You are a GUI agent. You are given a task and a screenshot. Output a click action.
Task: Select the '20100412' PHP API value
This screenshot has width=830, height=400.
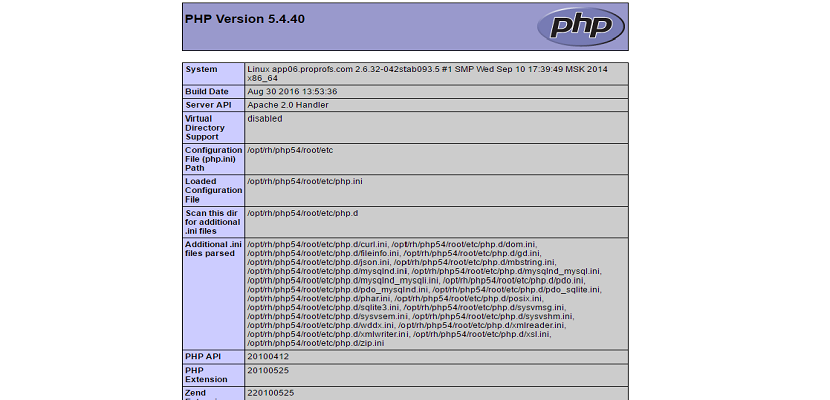click(268, 357)
